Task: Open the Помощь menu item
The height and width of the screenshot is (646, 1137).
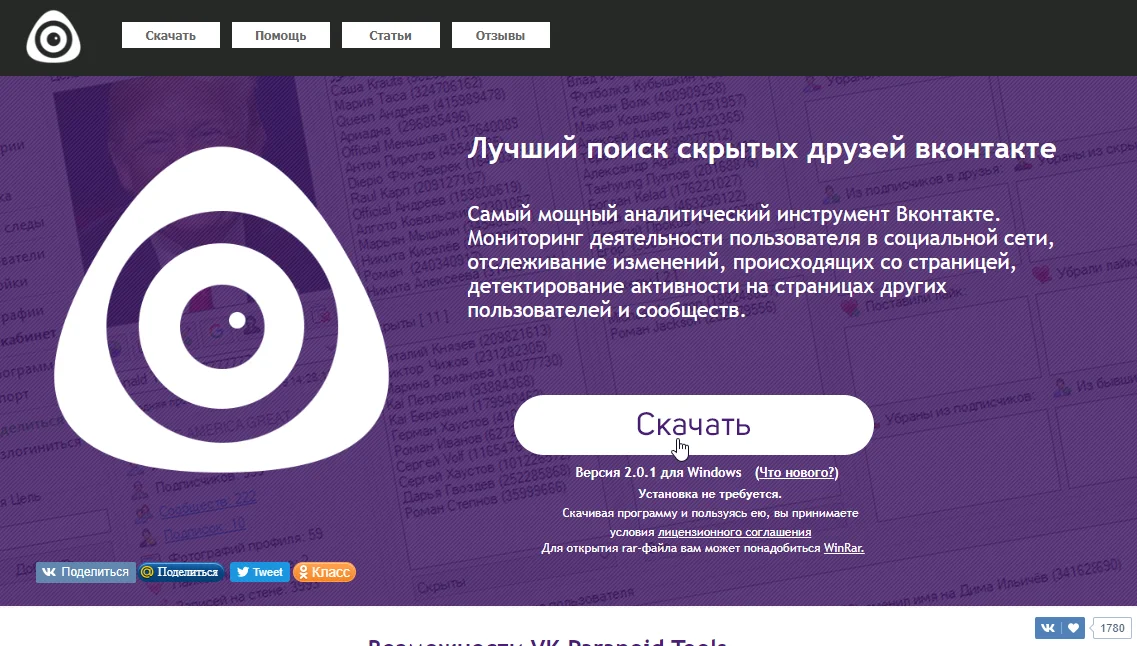Action: (x=281, y=36)
